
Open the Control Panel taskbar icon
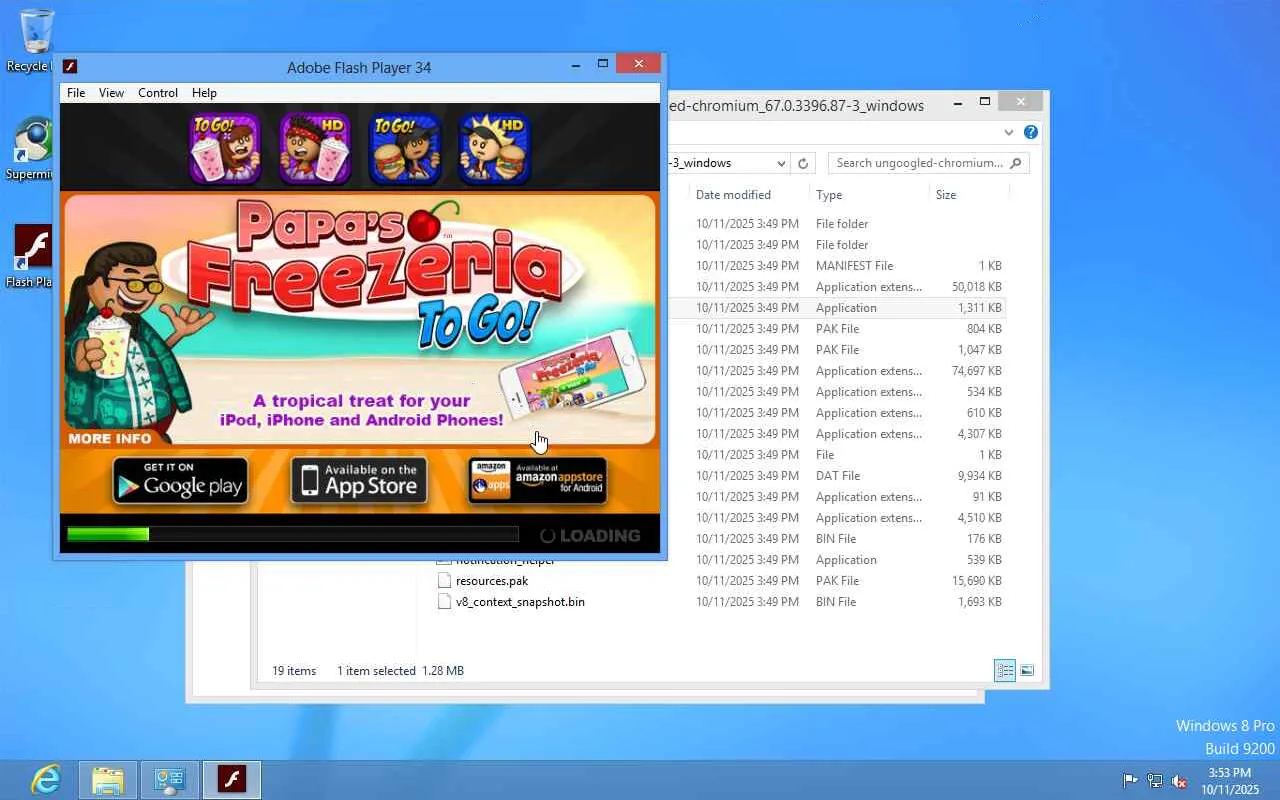click(x=170, y=780)
